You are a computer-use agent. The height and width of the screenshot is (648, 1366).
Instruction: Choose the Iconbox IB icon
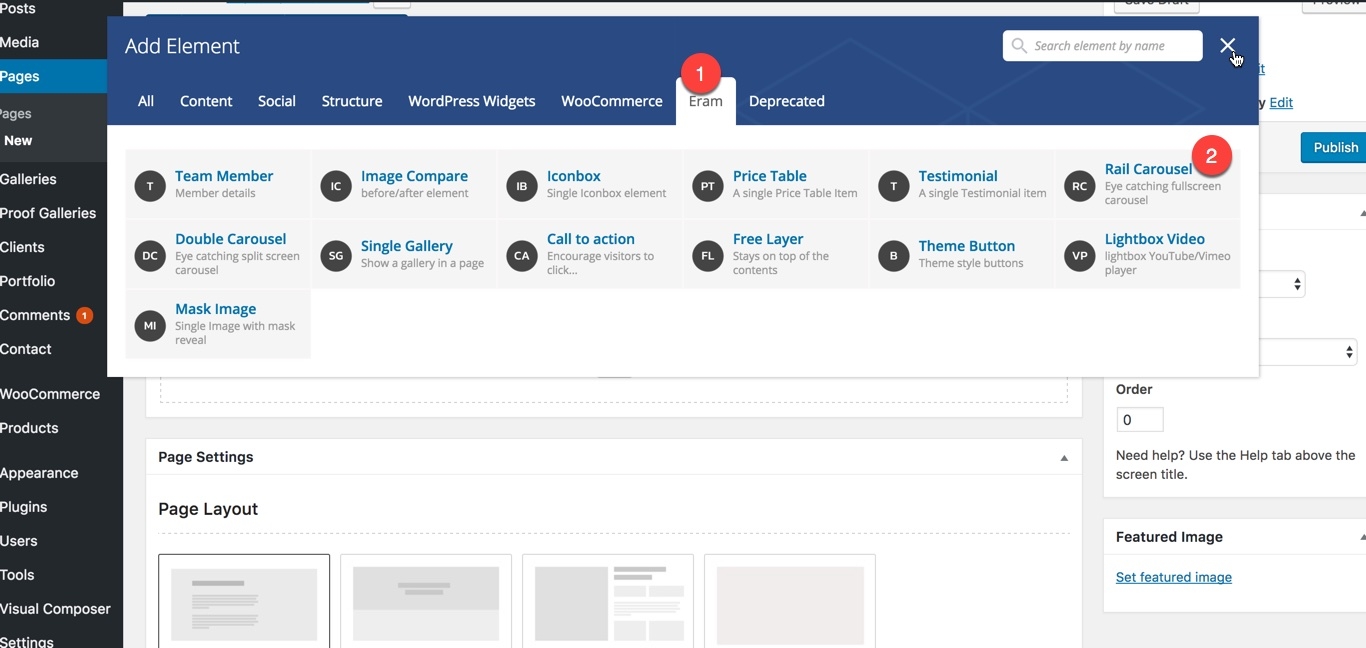[x=522, y=186]
